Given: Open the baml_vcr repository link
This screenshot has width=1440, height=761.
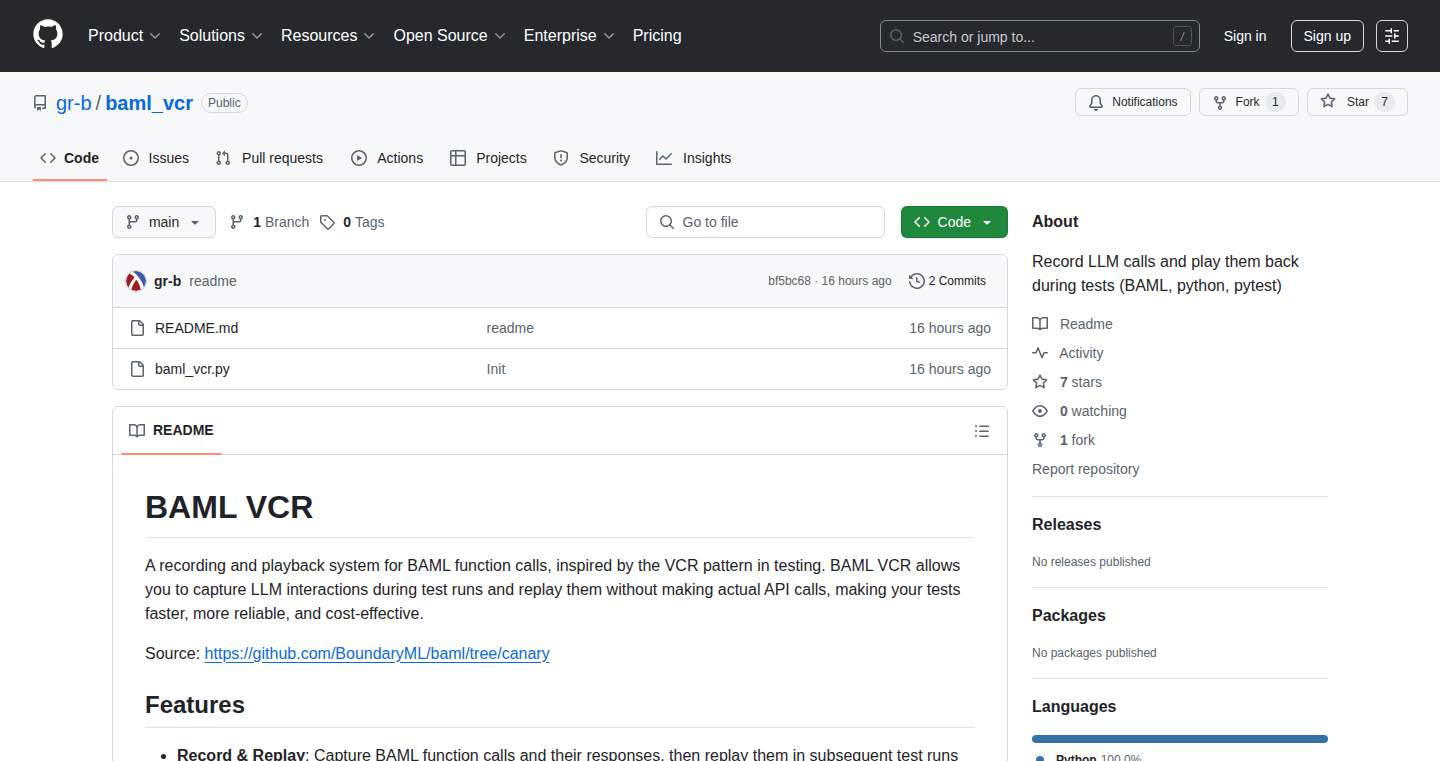Looking at the screenshot, I should tap(149, 102).
